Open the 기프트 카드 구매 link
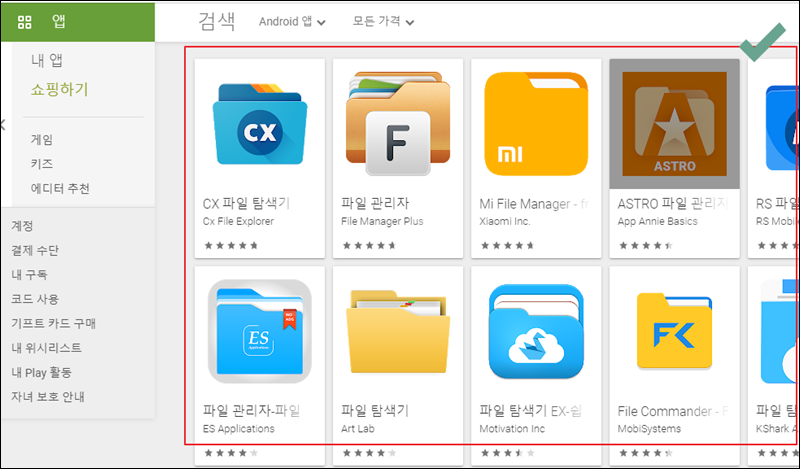The image size is (800, 469). (54, 324)
